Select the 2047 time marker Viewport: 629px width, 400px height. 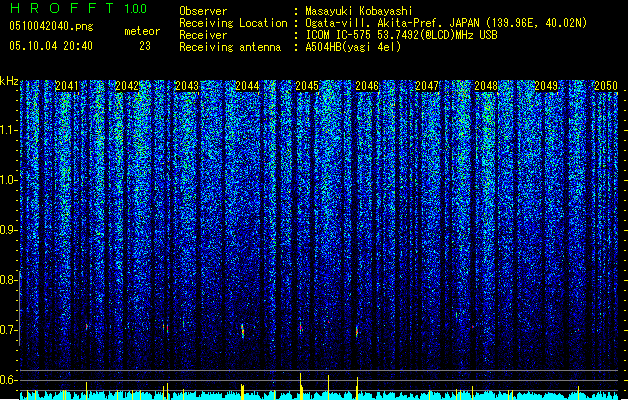(427, 86)
